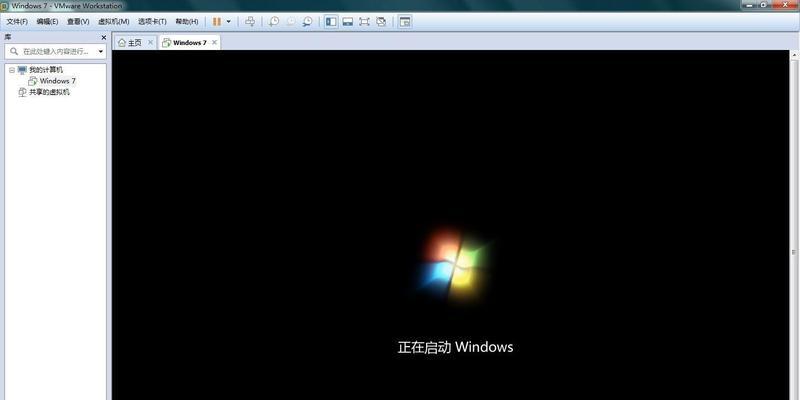Click the library search input field
800x400 pixels.
[x=55, y=52]
